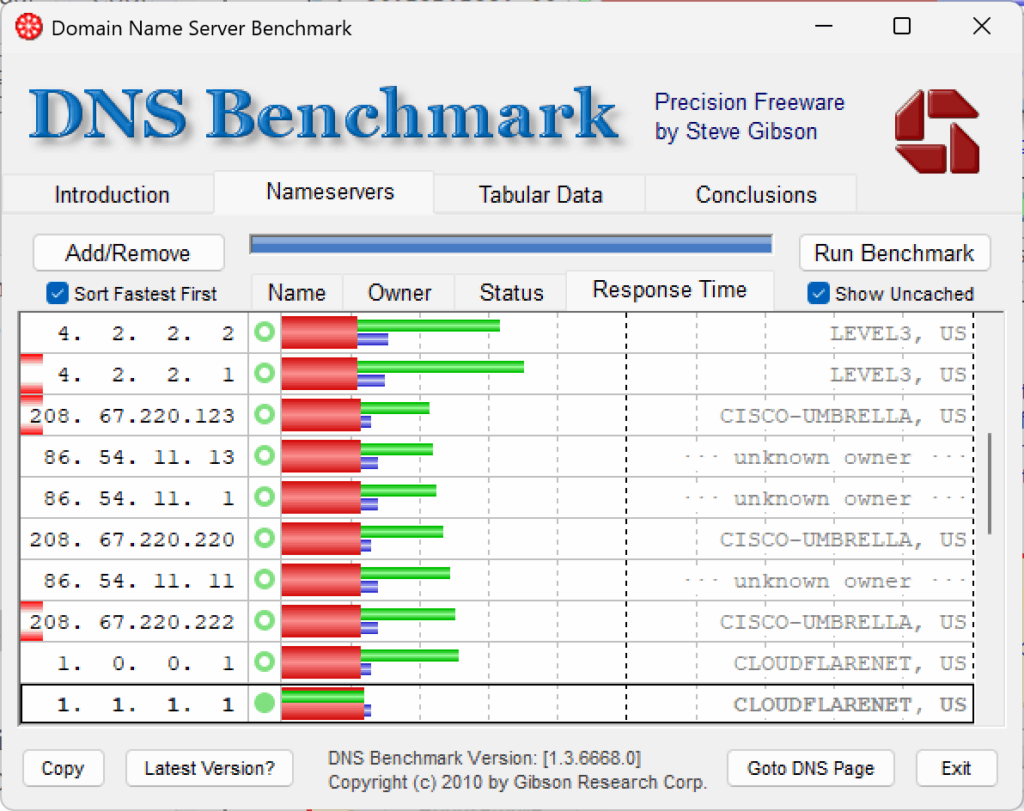
Task: Select IP address 86.54.11.11
Action: pos(139,580)
